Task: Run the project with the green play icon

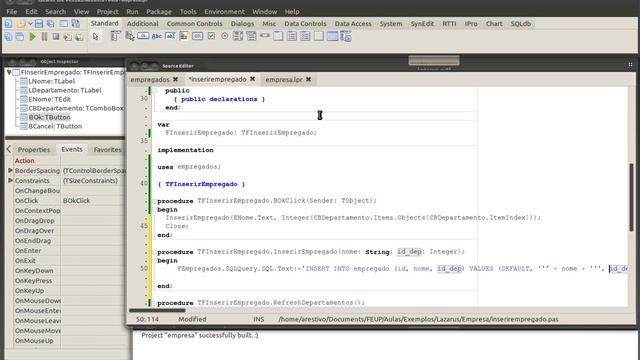Action: [x=32, y=37]
